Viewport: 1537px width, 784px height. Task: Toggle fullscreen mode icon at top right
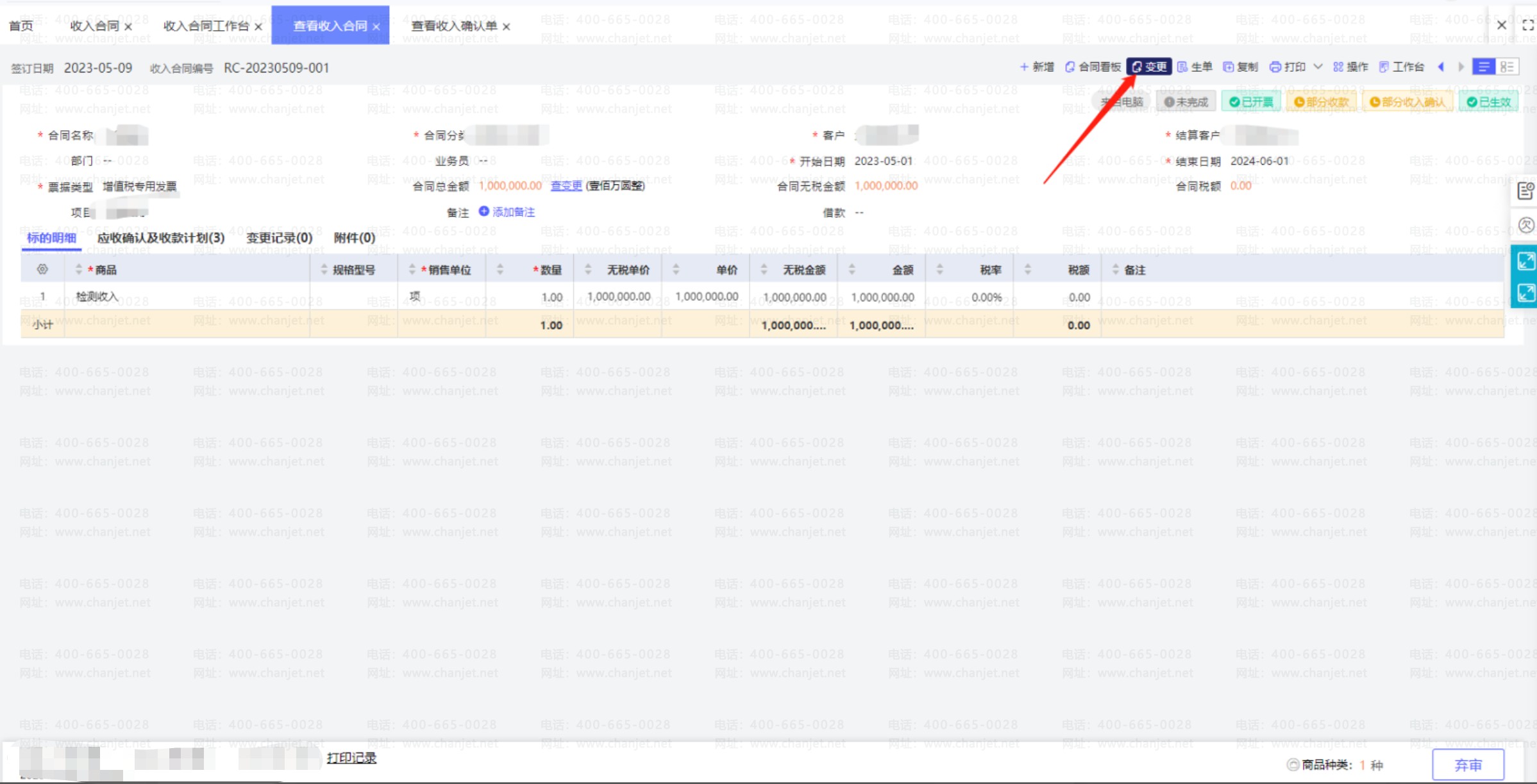(x=1527, y=26)
